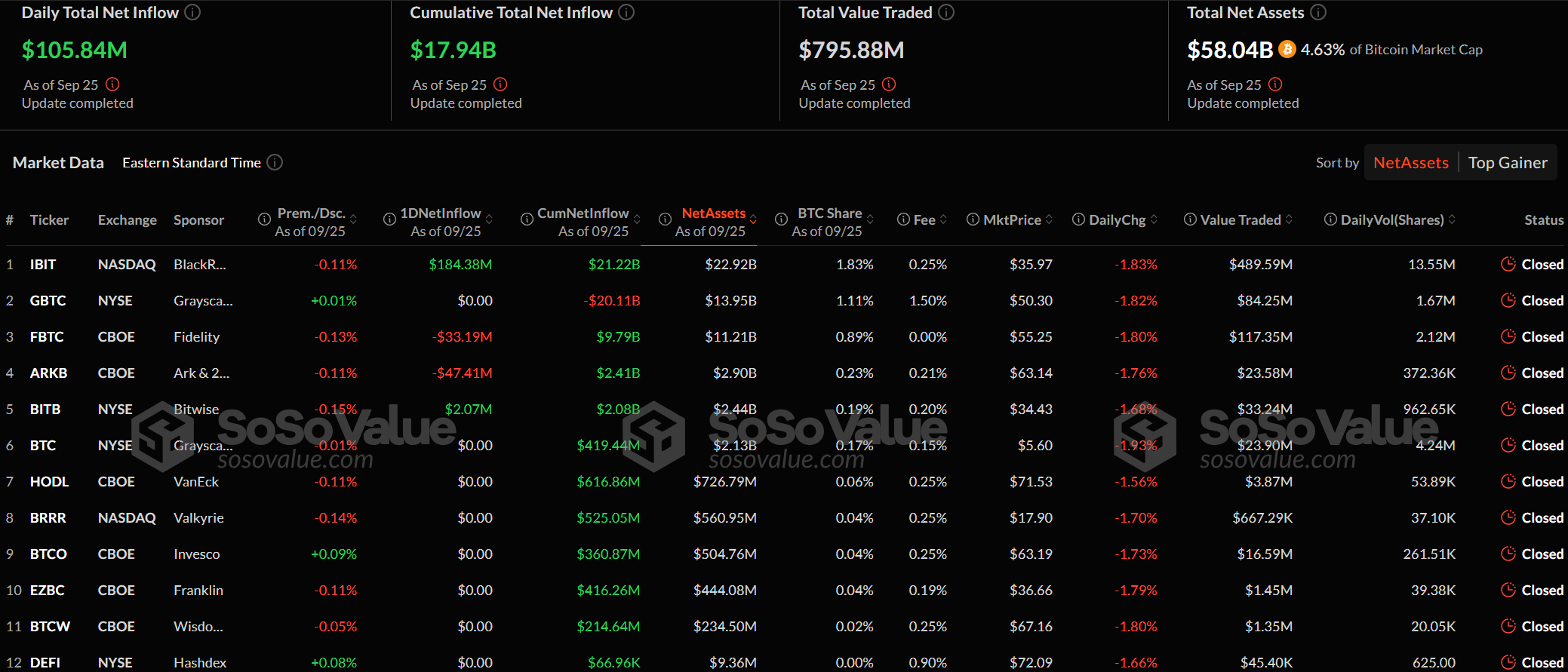
Task: Open the BITB ticker
Action: pos(45,409)
